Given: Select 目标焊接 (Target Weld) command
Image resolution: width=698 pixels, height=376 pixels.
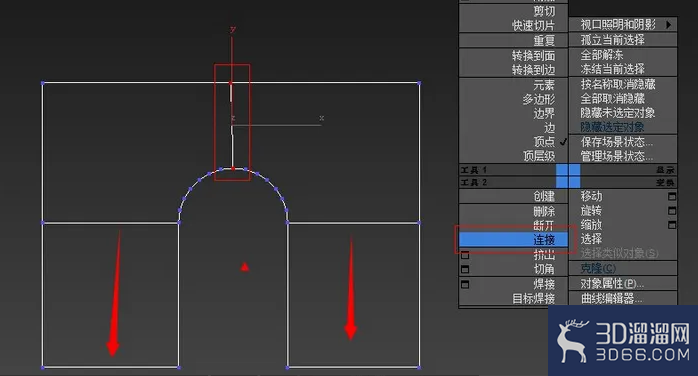Looking at the screenshot, I should (533, 298).
